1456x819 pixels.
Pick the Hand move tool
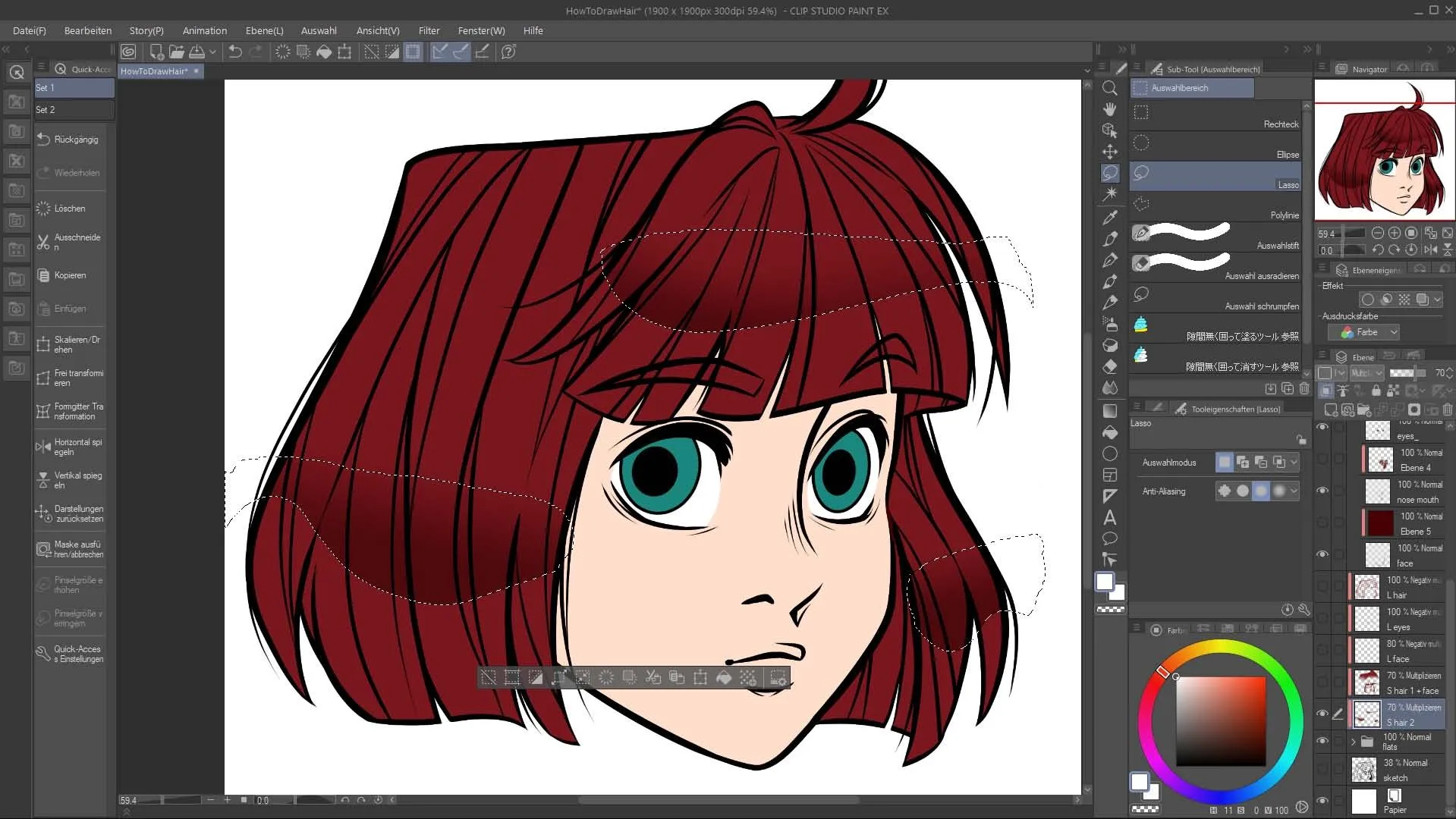[1109, 109]
